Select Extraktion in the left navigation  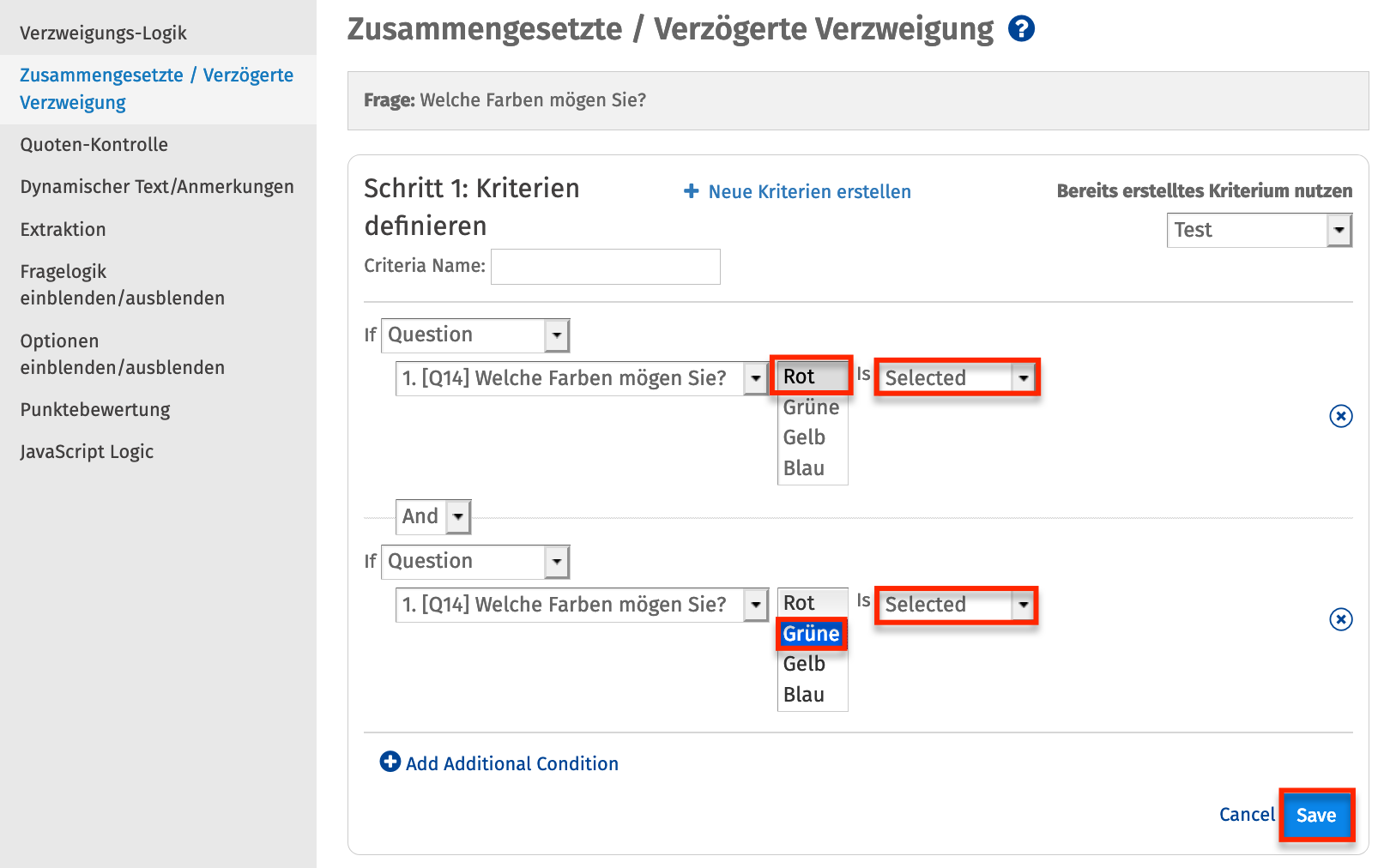(x=63, y=229)
